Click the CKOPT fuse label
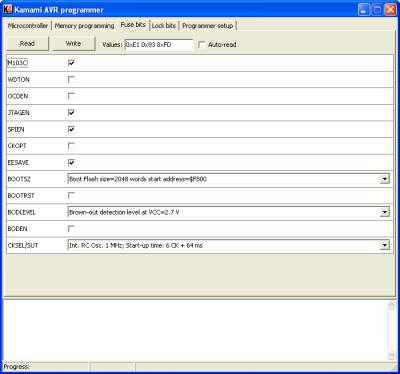 click(x=17, y=146)
